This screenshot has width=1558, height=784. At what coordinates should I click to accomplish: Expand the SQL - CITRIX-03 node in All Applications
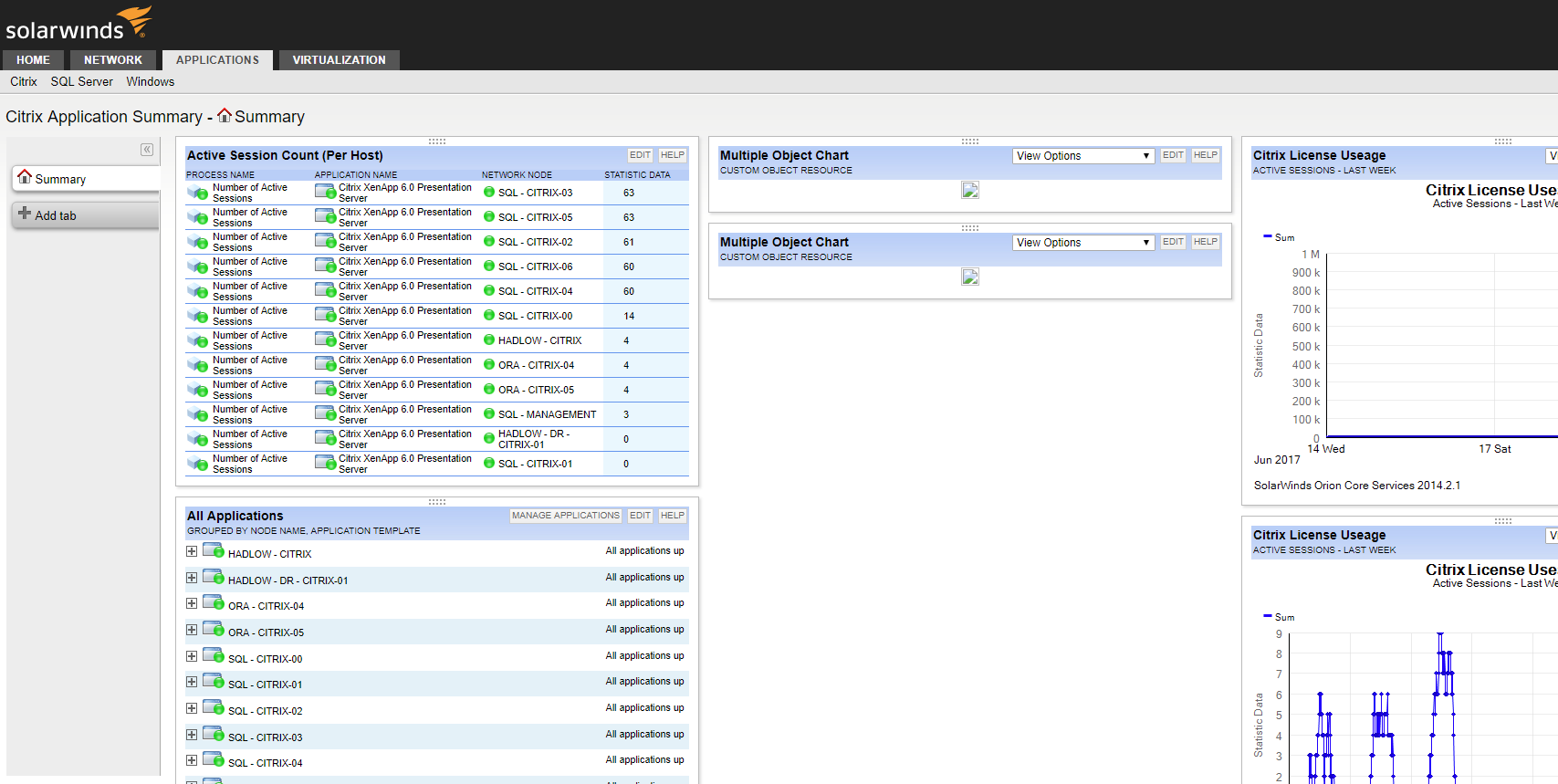coord(192,735)
